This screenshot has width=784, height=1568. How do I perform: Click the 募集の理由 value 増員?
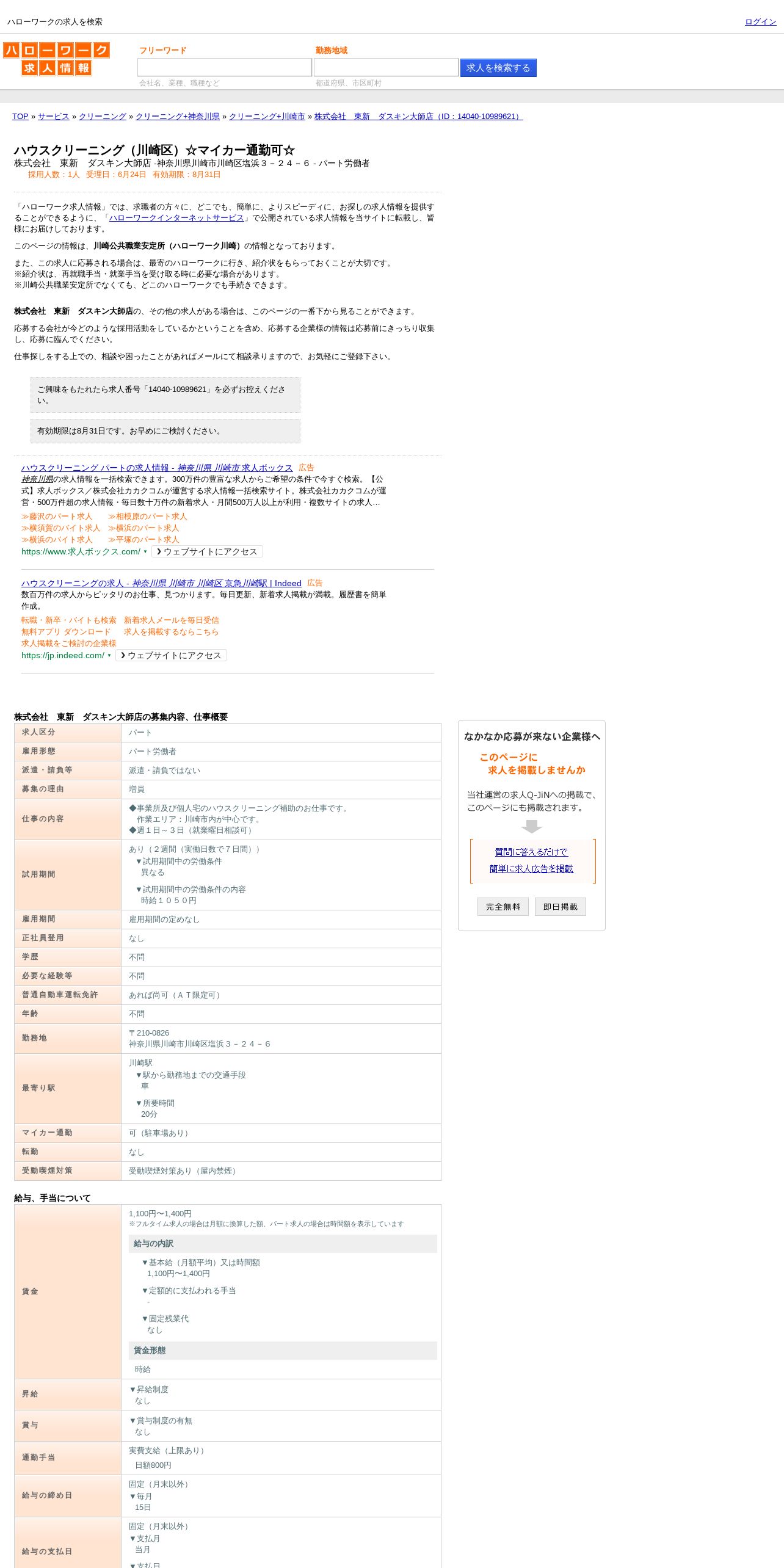coord(137,789)
